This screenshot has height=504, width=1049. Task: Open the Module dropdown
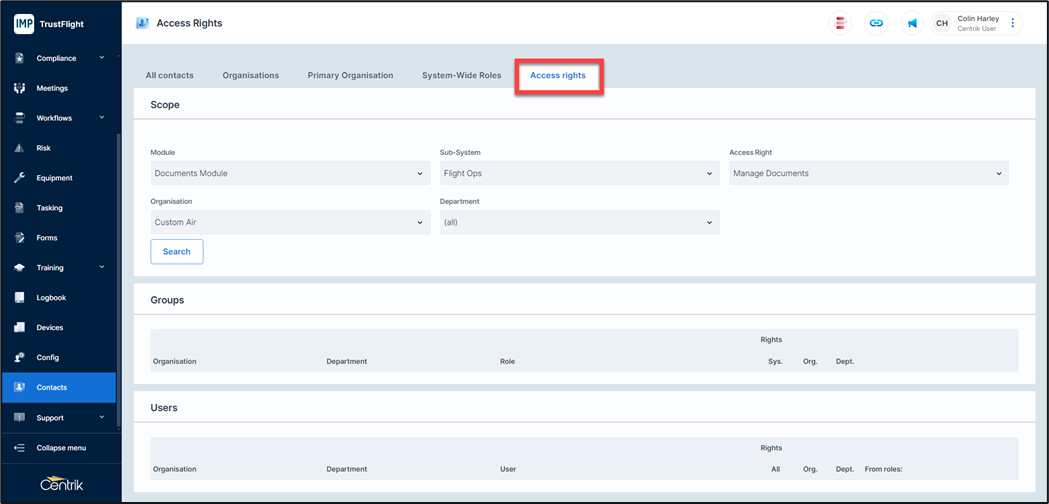point(289,173)
